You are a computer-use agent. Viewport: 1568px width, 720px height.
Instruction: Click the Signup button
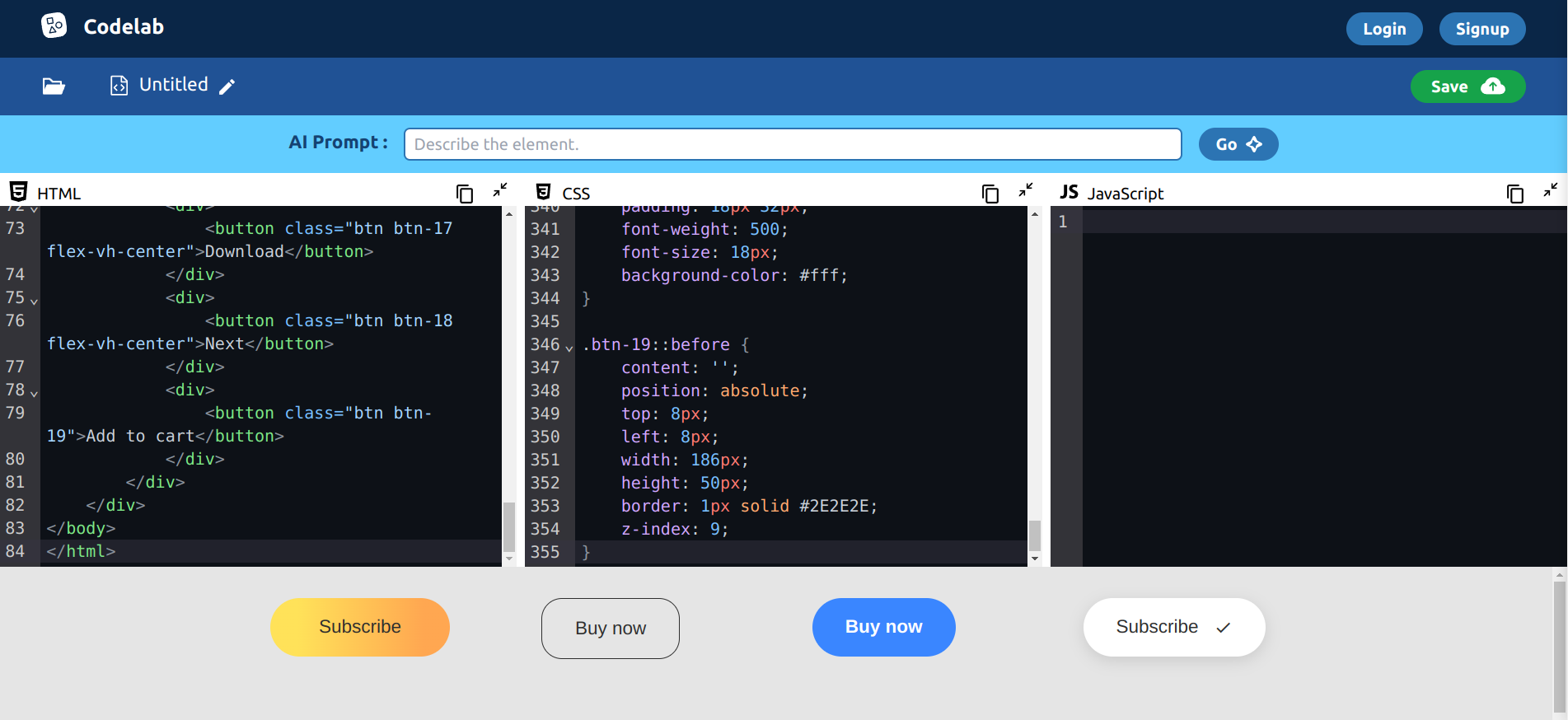[1482, 29]
